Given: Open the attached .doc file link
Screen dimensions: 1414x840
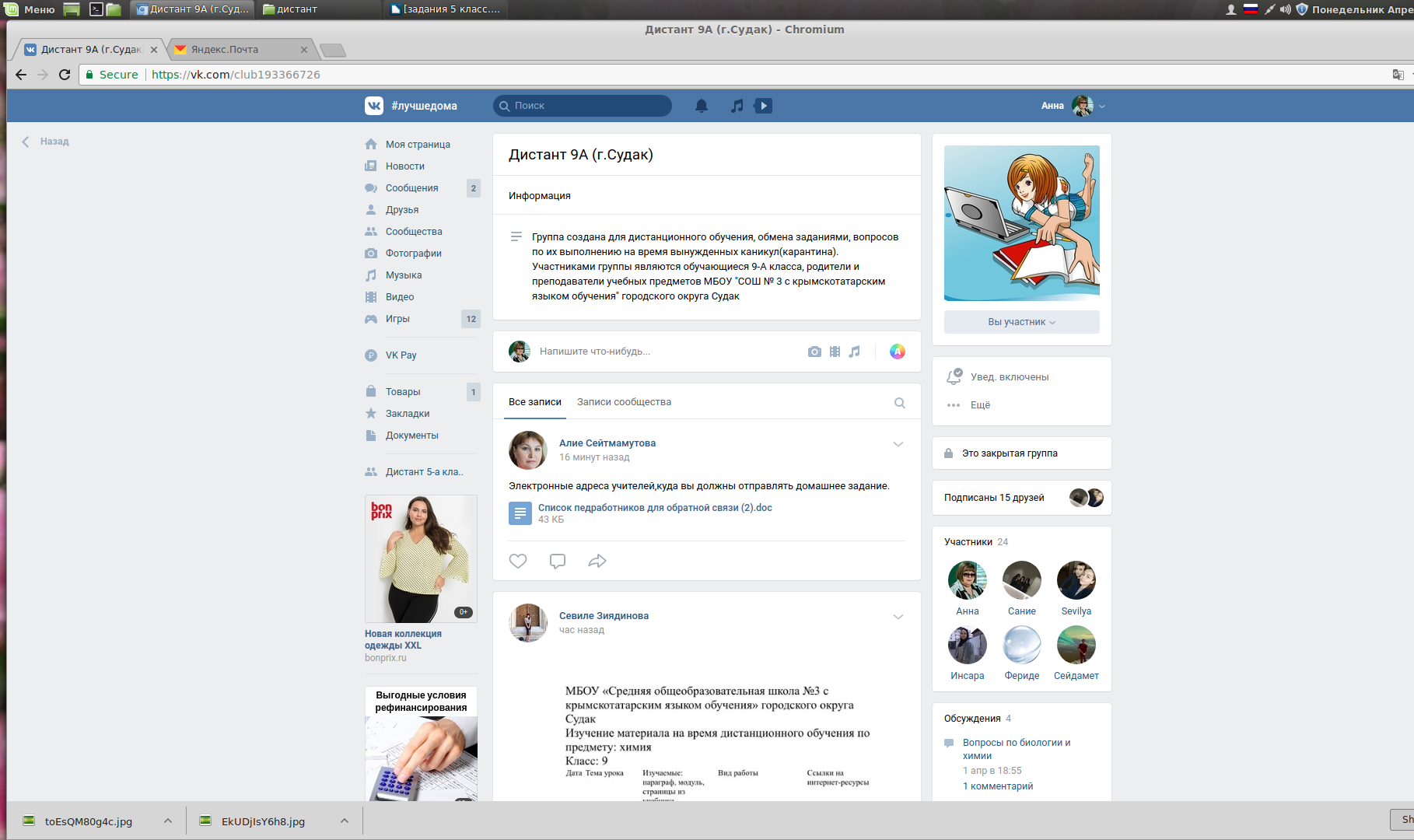Looking at the screenshot, I should (654, 508).
